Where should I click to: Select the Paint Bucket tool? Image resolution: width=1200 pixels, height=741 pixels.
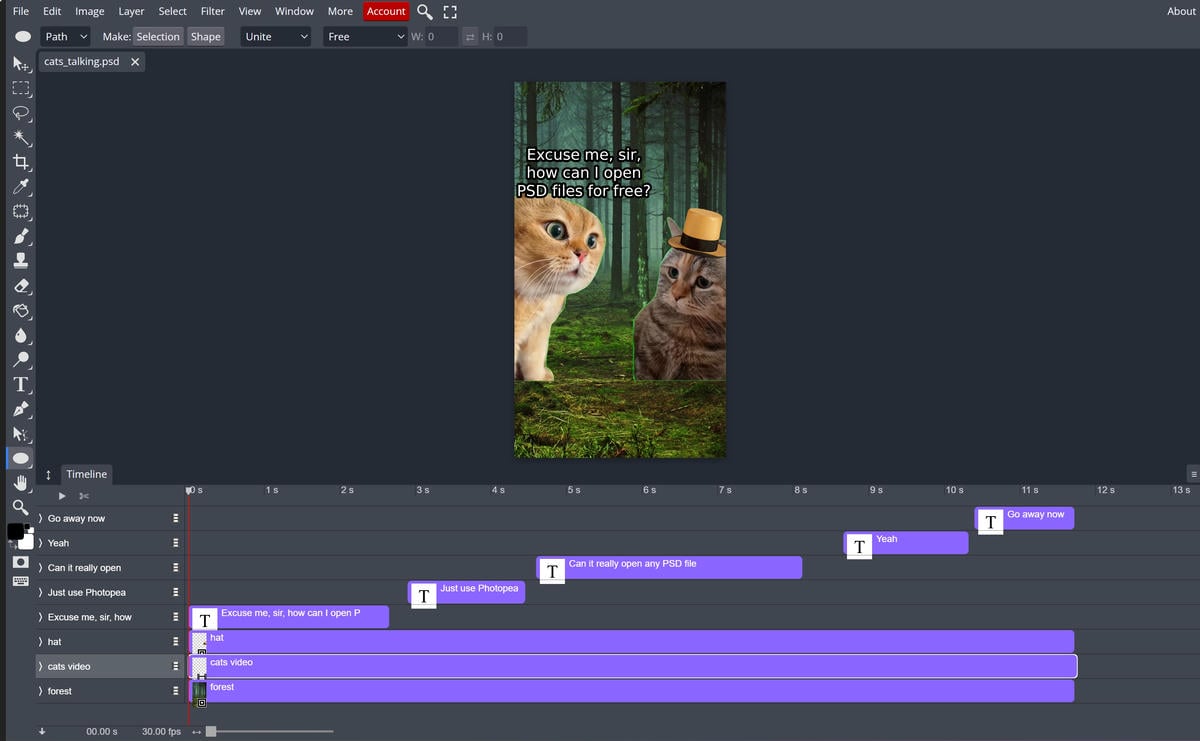20,310
